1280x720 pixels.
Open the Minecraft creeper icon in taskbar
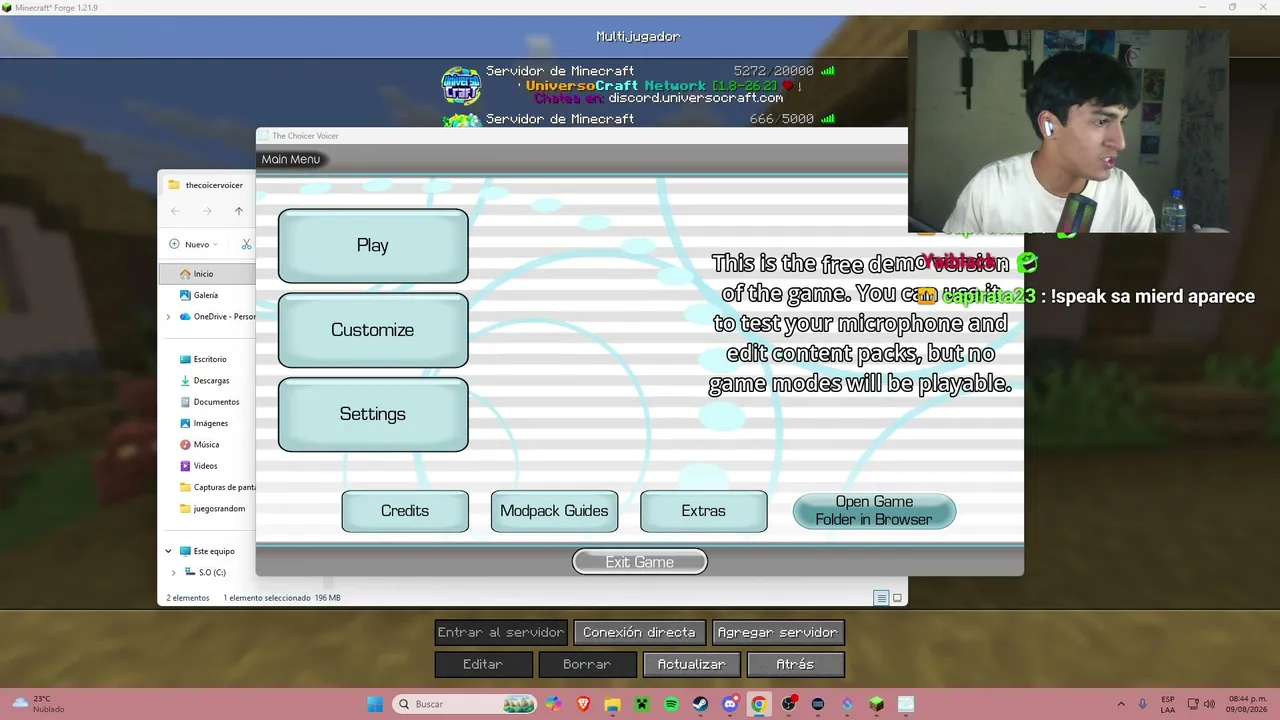click(x=642, y=704)
